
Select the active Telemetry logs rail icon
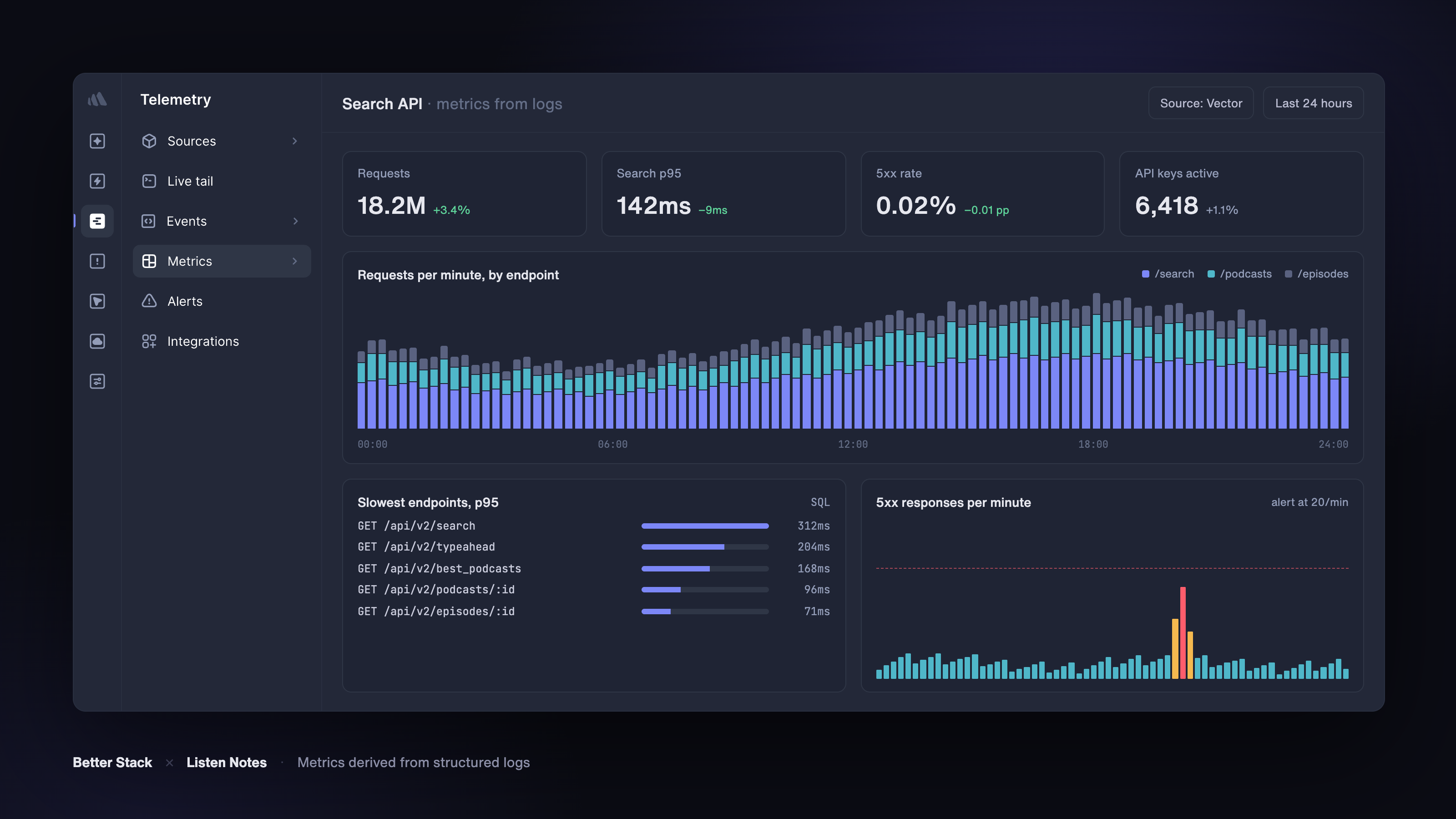pyautogui.click(x=97, y=221)
